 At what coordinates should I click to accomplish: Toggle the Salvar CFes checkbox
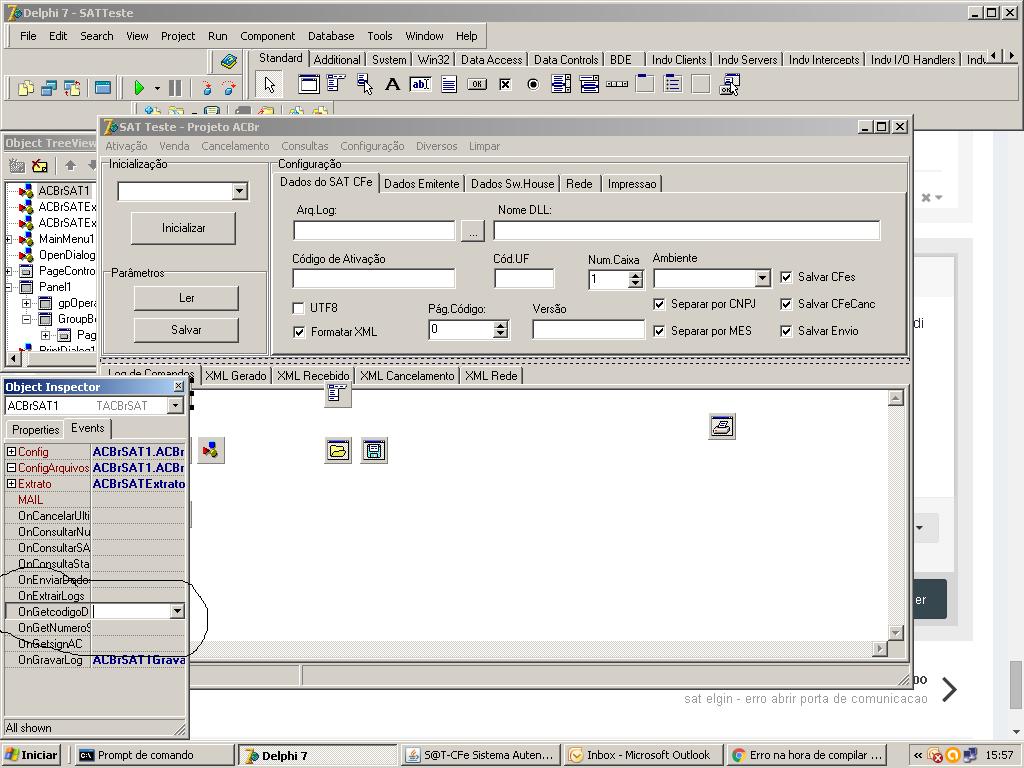pyautogui.click(x=786, y=277)
